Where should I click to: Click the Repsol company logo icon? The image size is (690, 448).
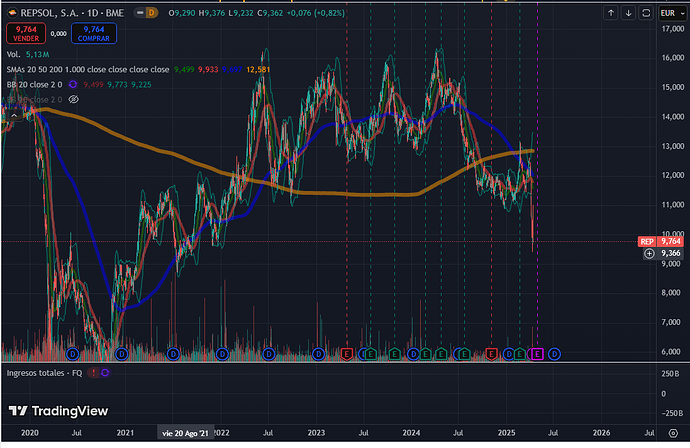pyautogui.click(x=12, y=13)
